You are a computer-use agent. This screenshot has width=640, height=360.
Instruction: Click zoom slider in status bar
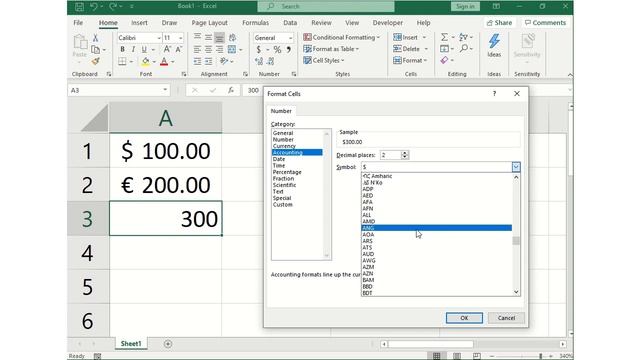tap(540, 356)
